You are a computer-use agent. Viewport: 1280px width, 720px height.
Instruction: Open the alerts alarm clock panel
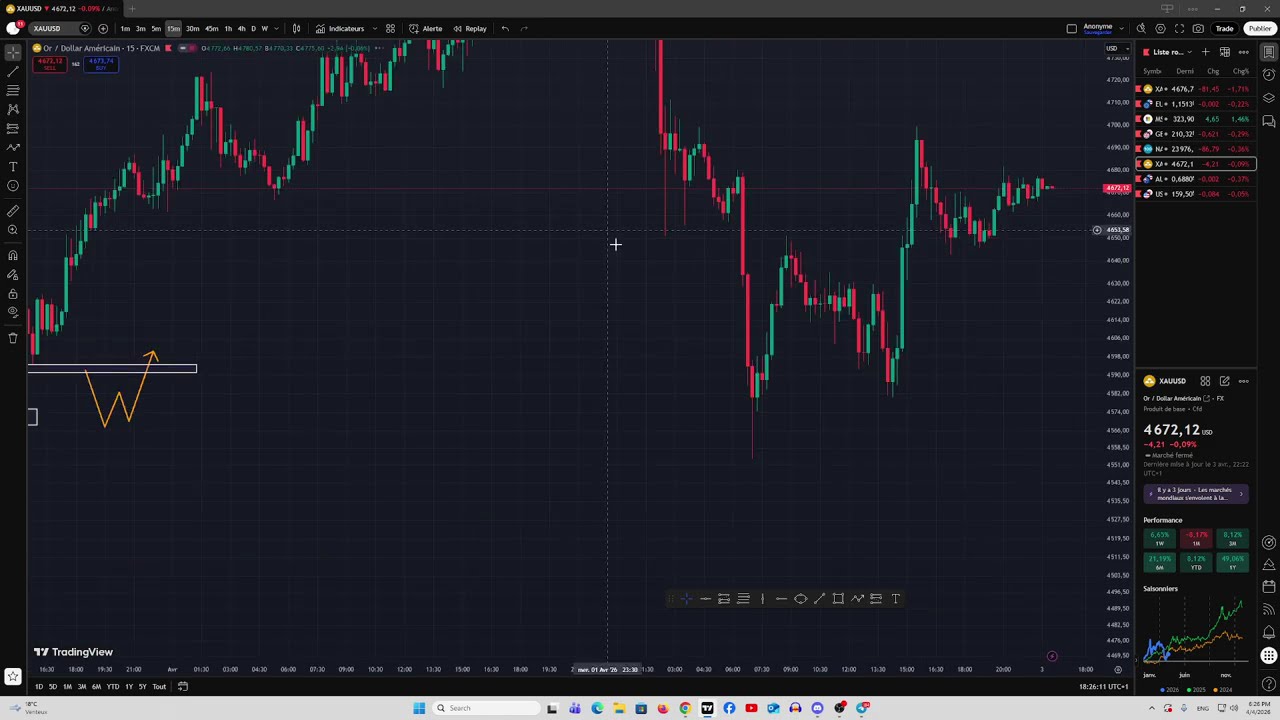pos(1268,75)
